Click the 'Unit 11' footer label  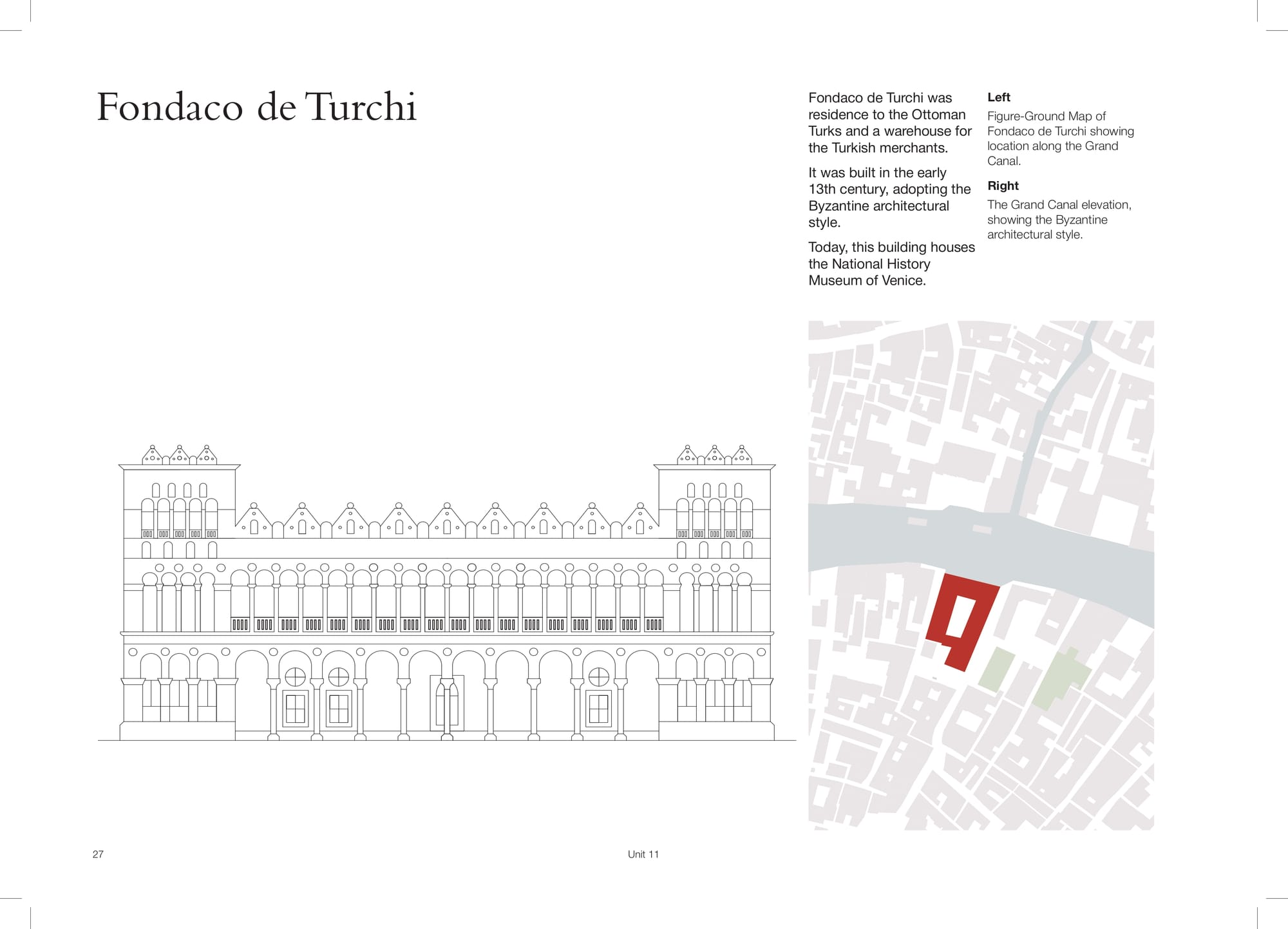pyautogui.click(x=643, y=854)
